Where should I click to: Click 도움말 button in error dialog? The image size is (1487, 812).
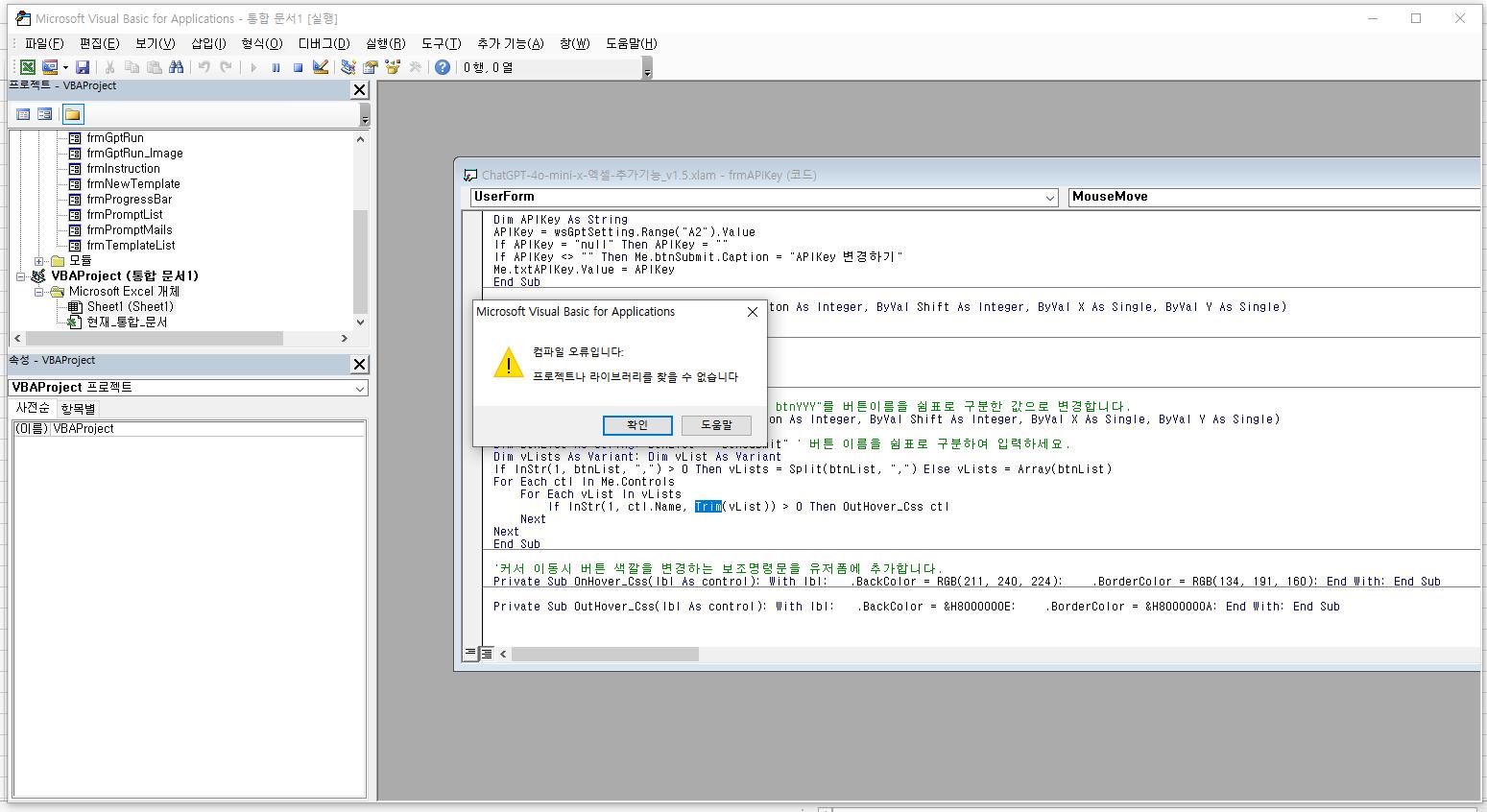coord(716,425)
